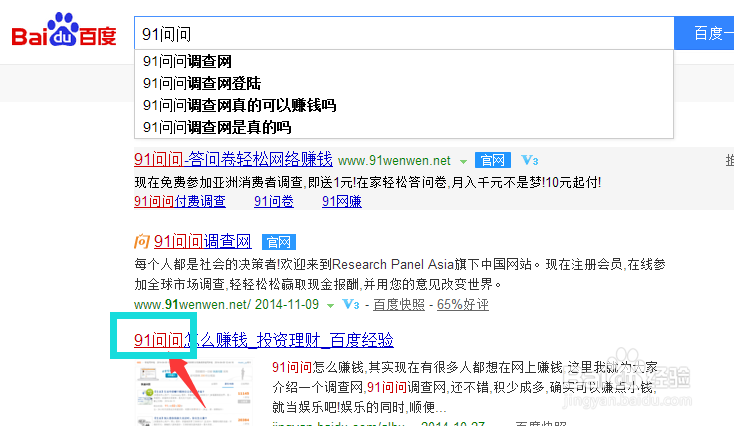Expand dropdown arrow next to www.91wenwen.net
Viewport: 734px width, 426px height.
click(x=463, y=162)
